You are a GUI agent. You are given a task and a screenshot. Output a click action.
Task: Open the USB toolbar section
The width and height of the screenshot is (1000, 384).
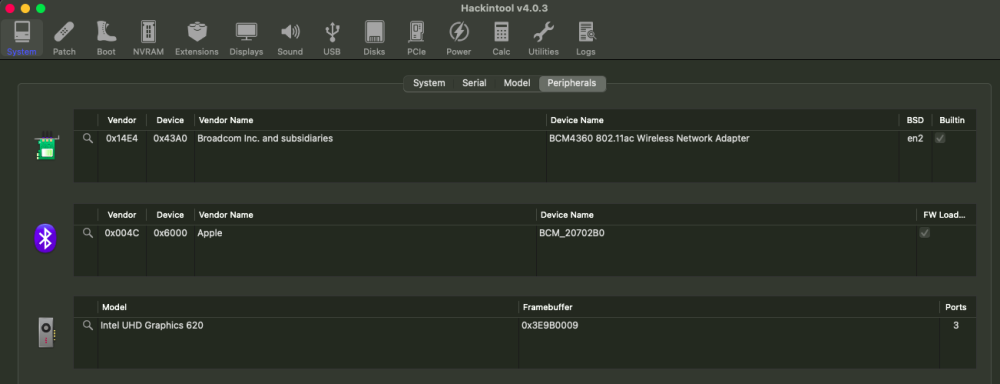(x=332, y=38)
